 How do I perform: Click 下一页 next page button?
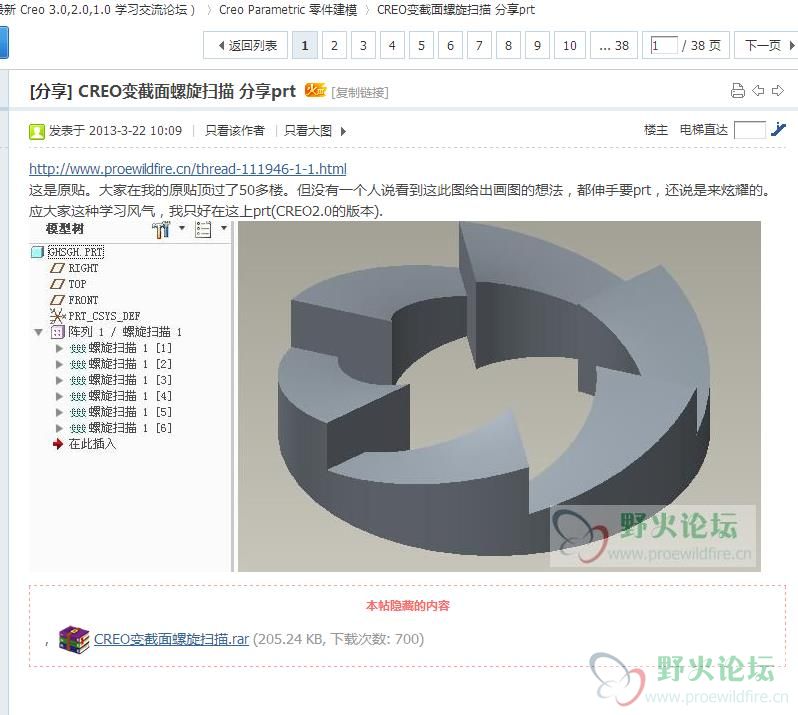point(766,45)
